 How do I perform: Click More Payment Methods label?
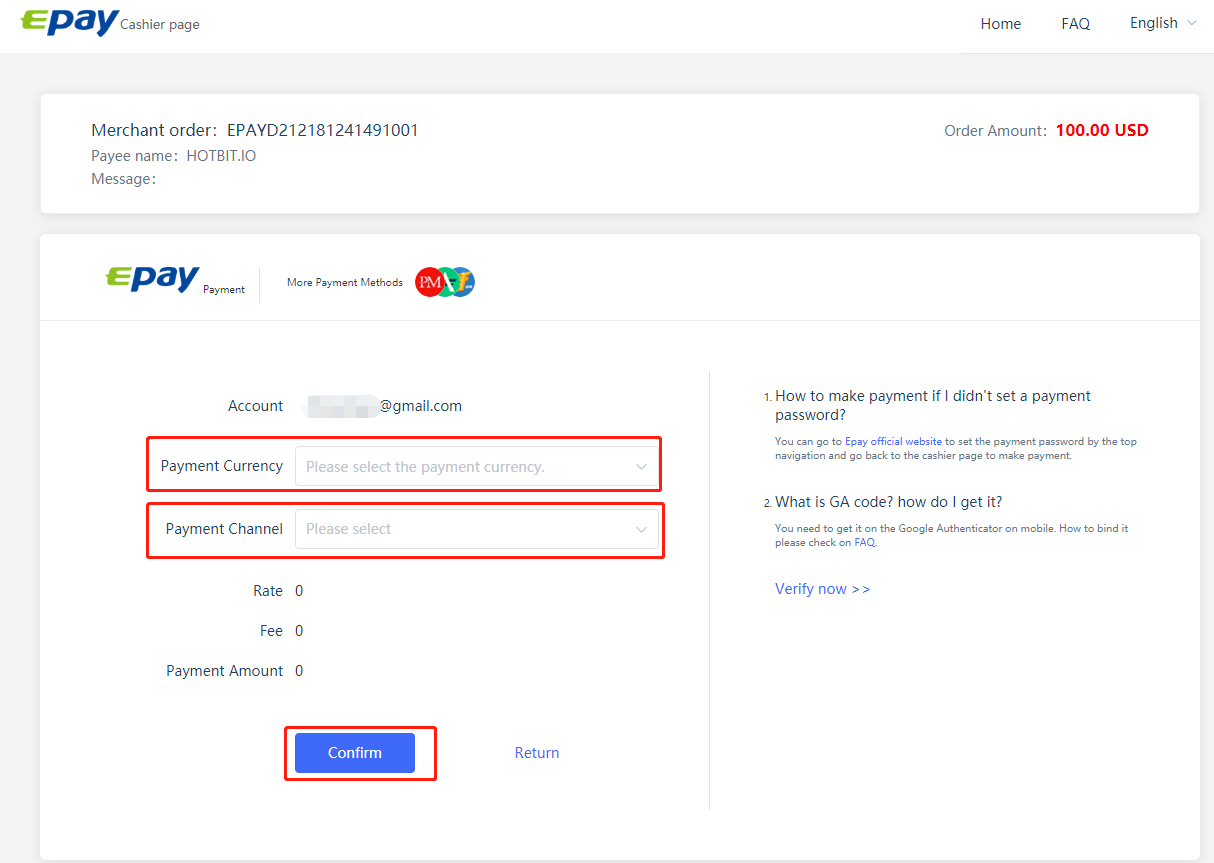pos(344,283)
